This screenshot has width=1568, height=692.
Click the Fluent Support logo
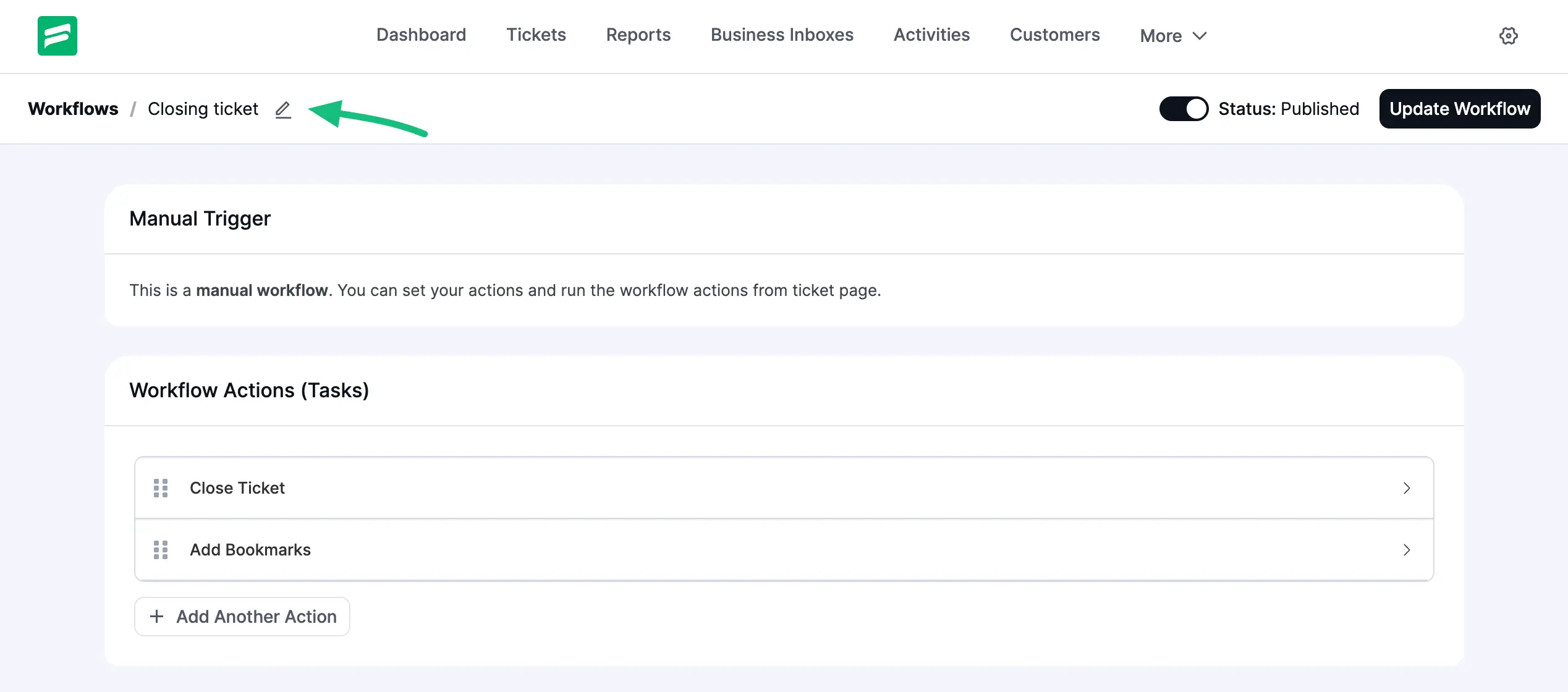click(57, 36)
